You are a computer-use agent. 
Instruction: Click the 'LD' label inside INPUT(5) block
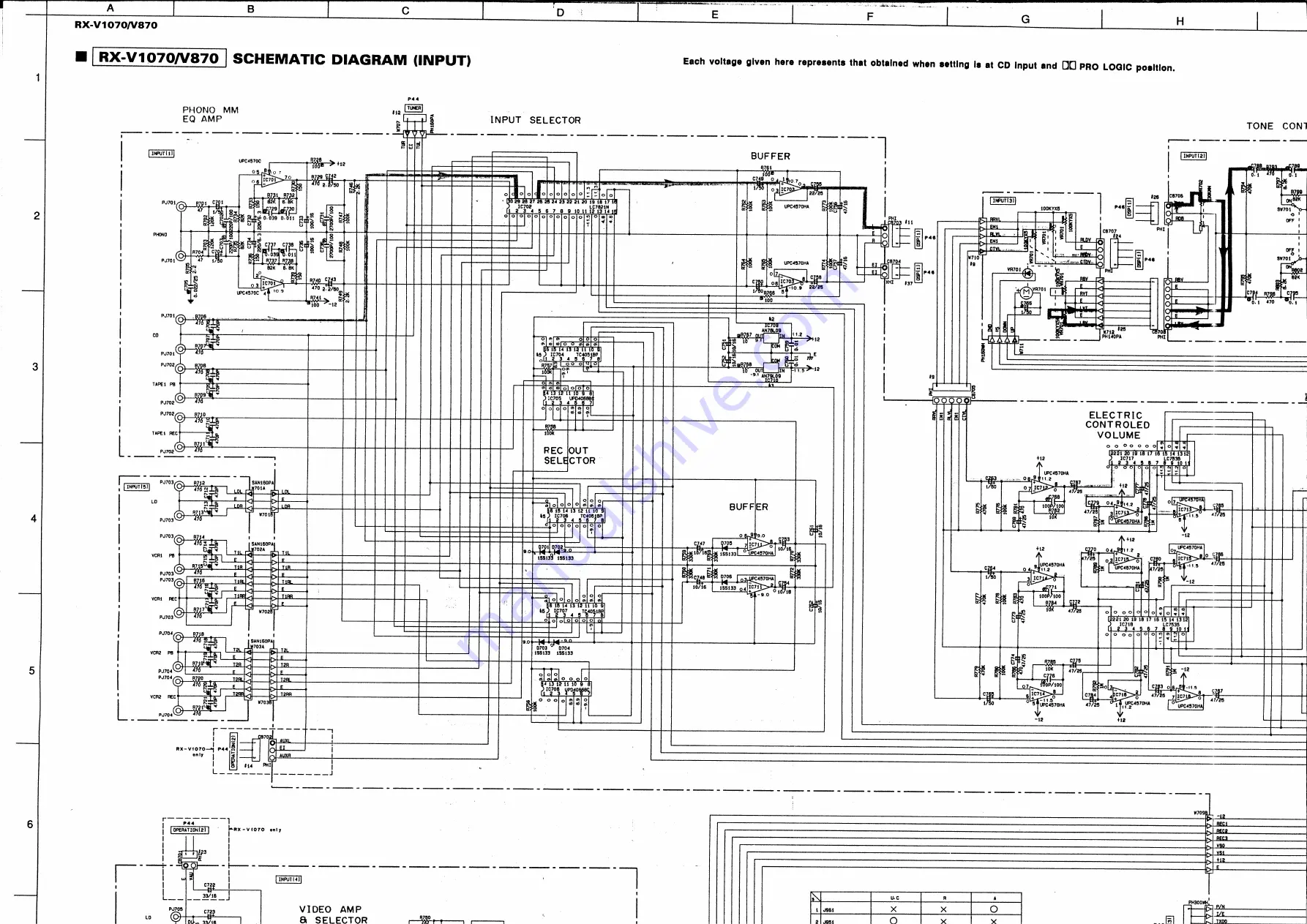[x=154, y=502]
